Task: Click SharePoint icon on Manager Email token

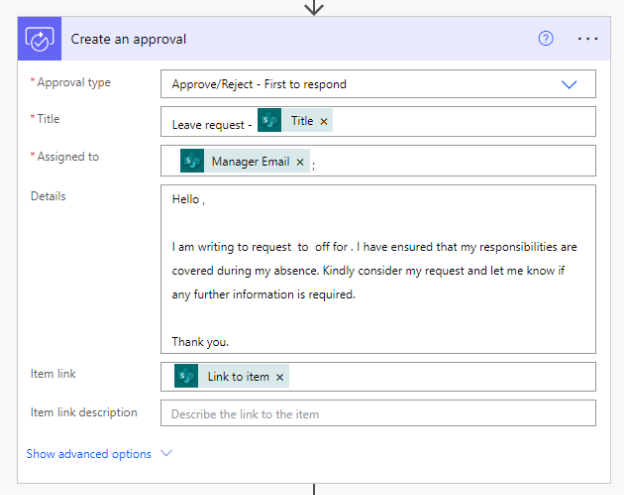Action: pyautogui.click(x=192, y=161)
